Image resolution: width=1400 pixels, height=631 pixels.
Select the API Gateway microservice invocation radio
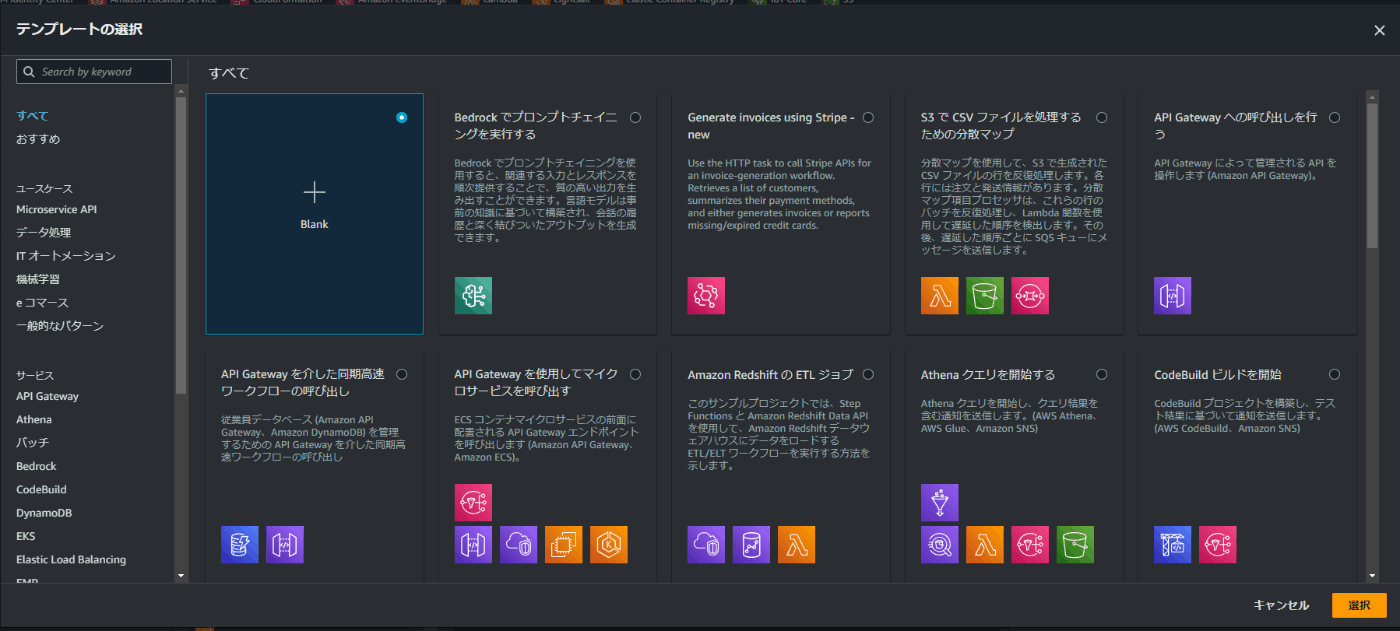click(635, 374)
